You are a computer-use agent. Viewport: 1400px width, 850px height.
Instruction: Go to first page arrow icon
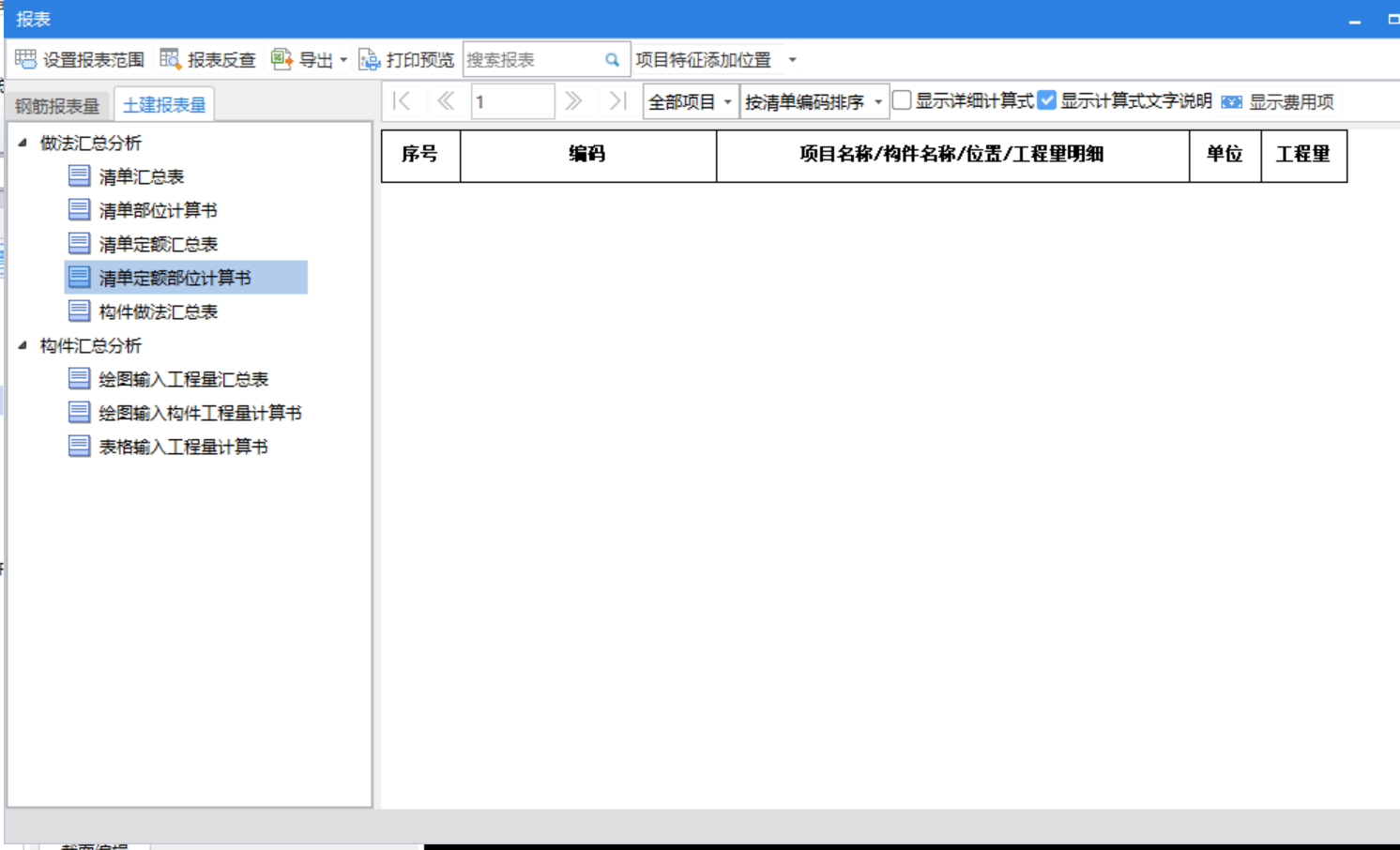pyautogui.click(x=402, y=100)
